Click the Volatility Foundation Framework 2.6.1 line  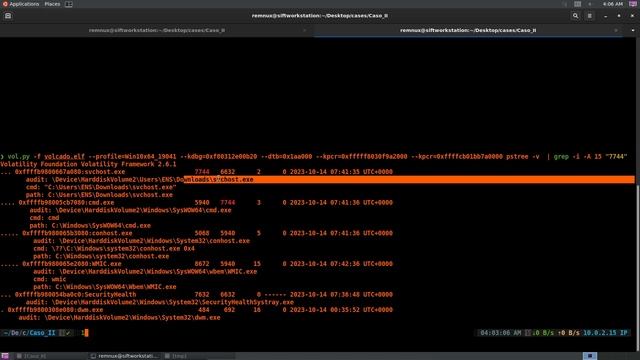88,164
